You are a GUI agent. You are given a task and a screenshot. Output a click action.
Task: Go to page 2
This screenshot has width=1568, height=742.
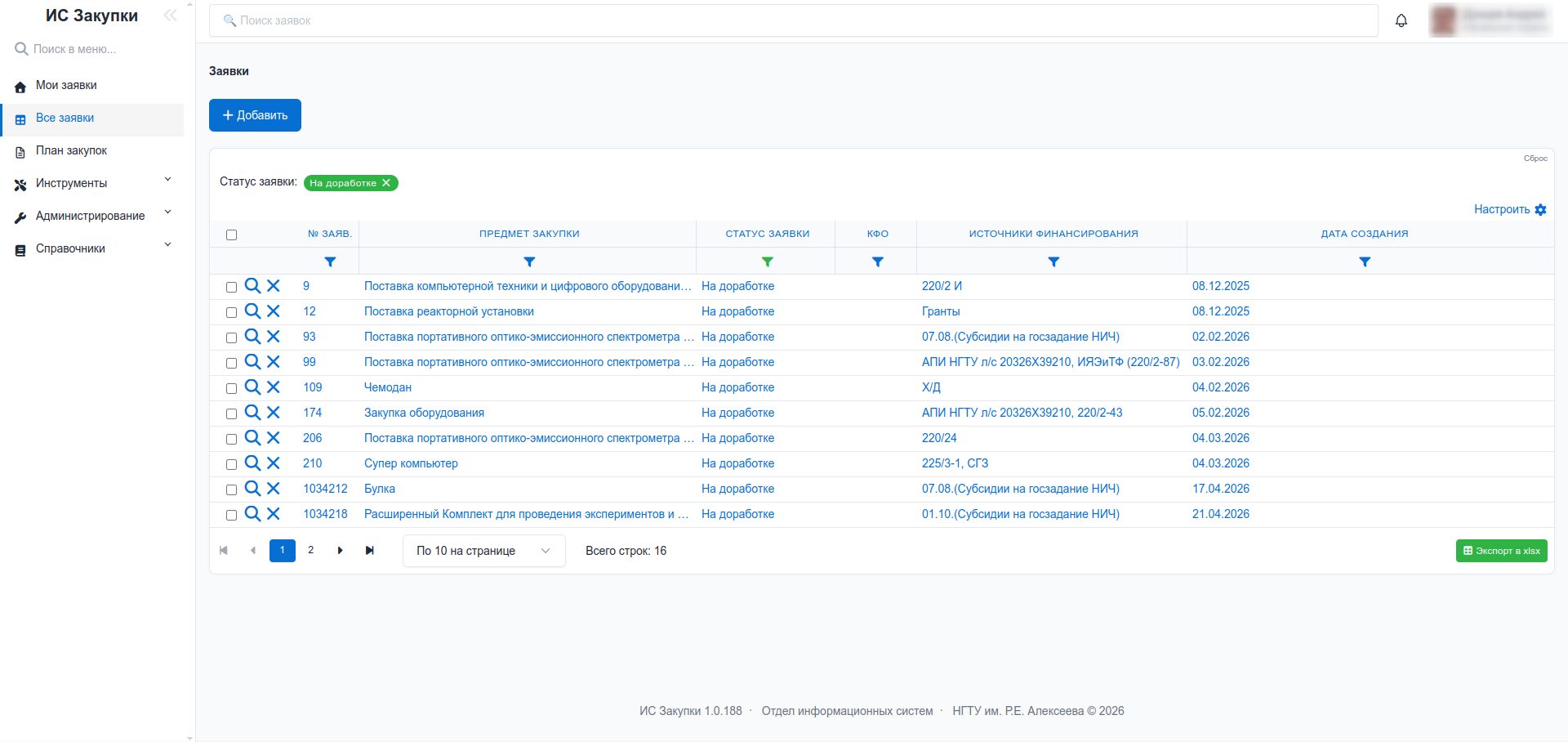pos(310,551)
